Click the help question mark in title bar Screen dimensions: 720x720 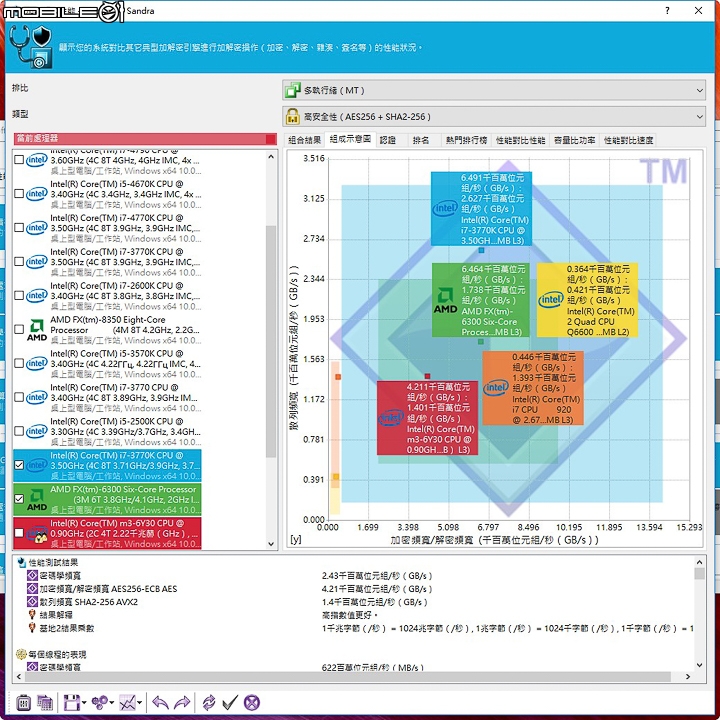667,11
